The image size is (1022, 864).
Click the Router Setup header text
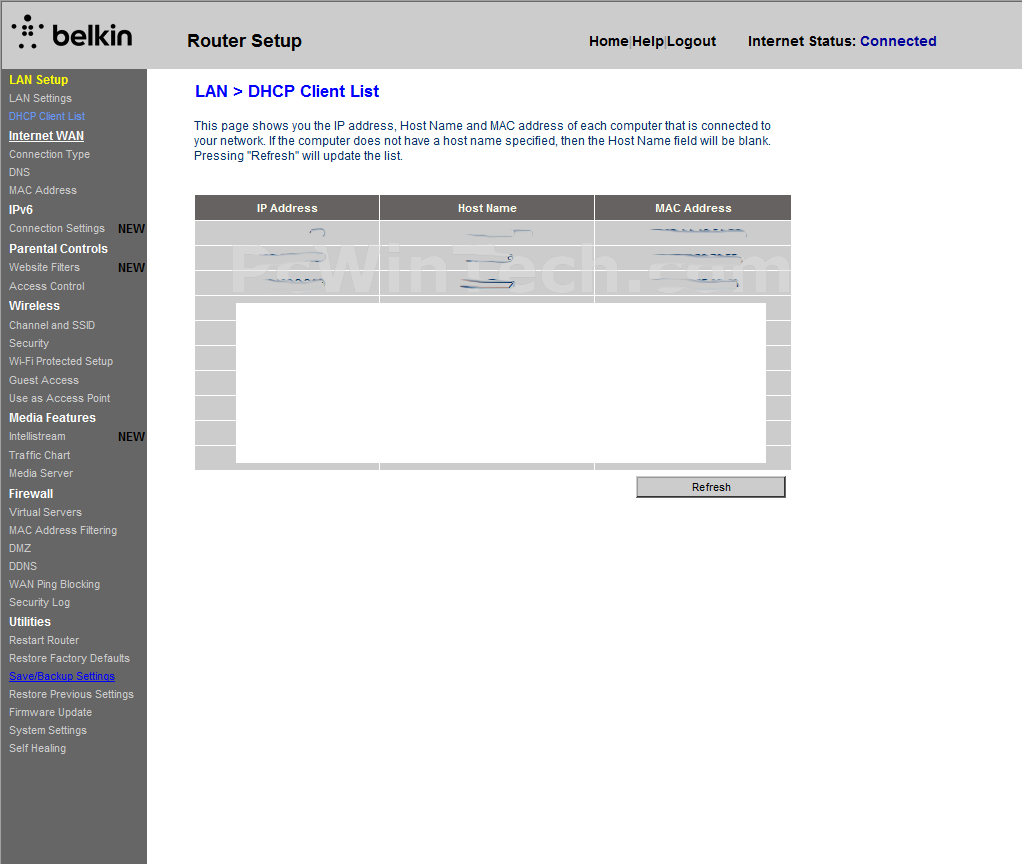pyautogui.click(x=244, y=40)
